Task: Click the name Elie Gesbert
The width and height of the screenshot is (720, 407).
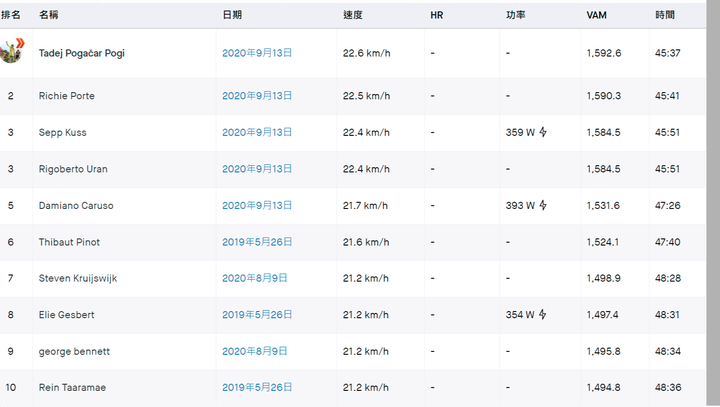Action: 67,315
